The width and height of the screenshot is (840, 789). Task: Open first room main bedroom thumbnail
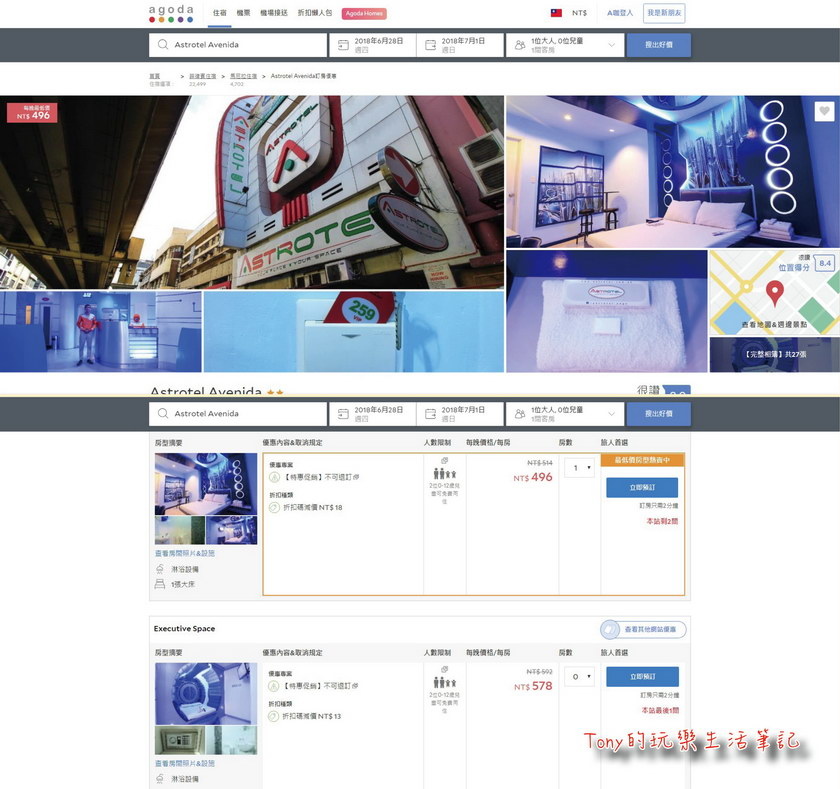pos(206,484)
